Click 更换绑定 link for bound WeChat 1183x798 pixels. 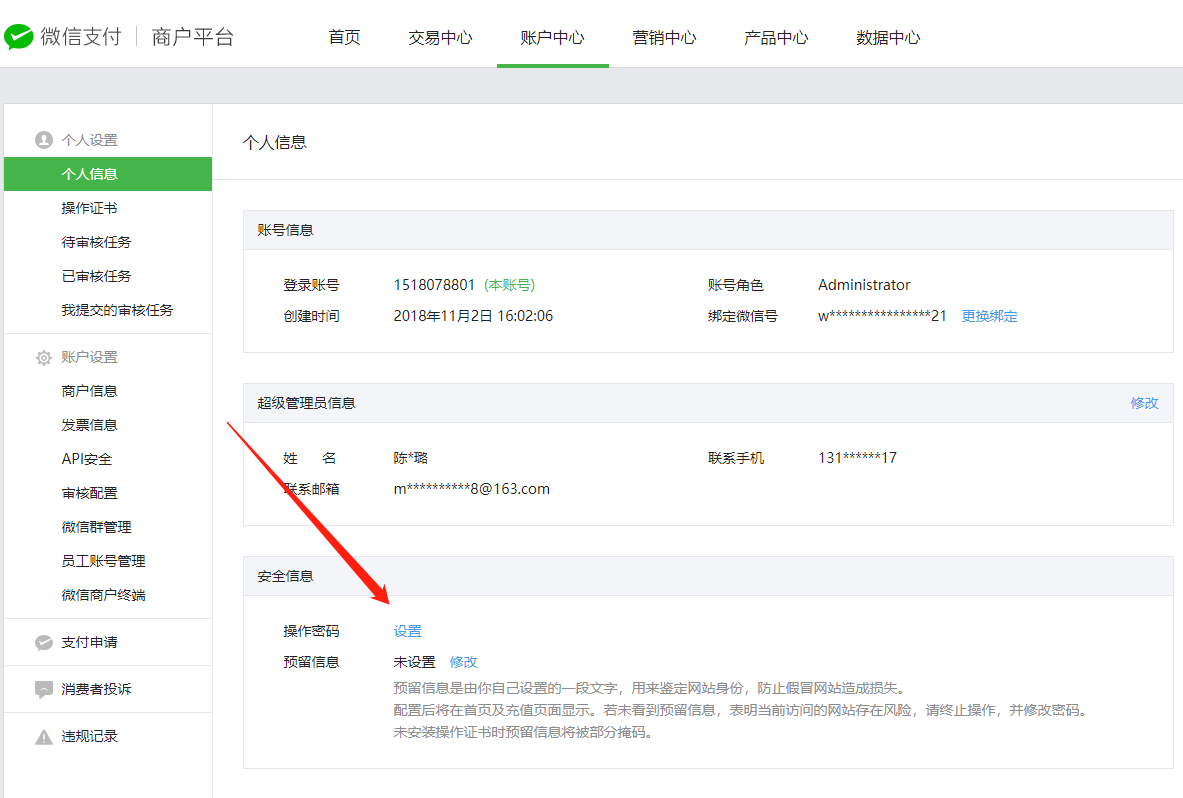989,316
